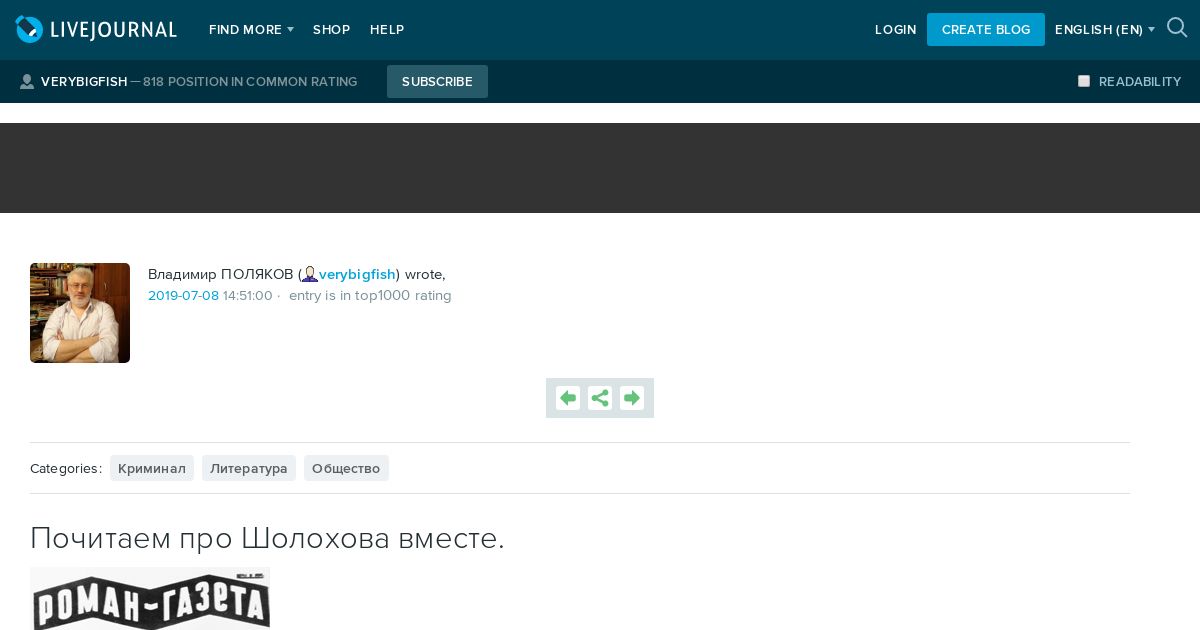Click the verybigfish author link

pos(357,274)
